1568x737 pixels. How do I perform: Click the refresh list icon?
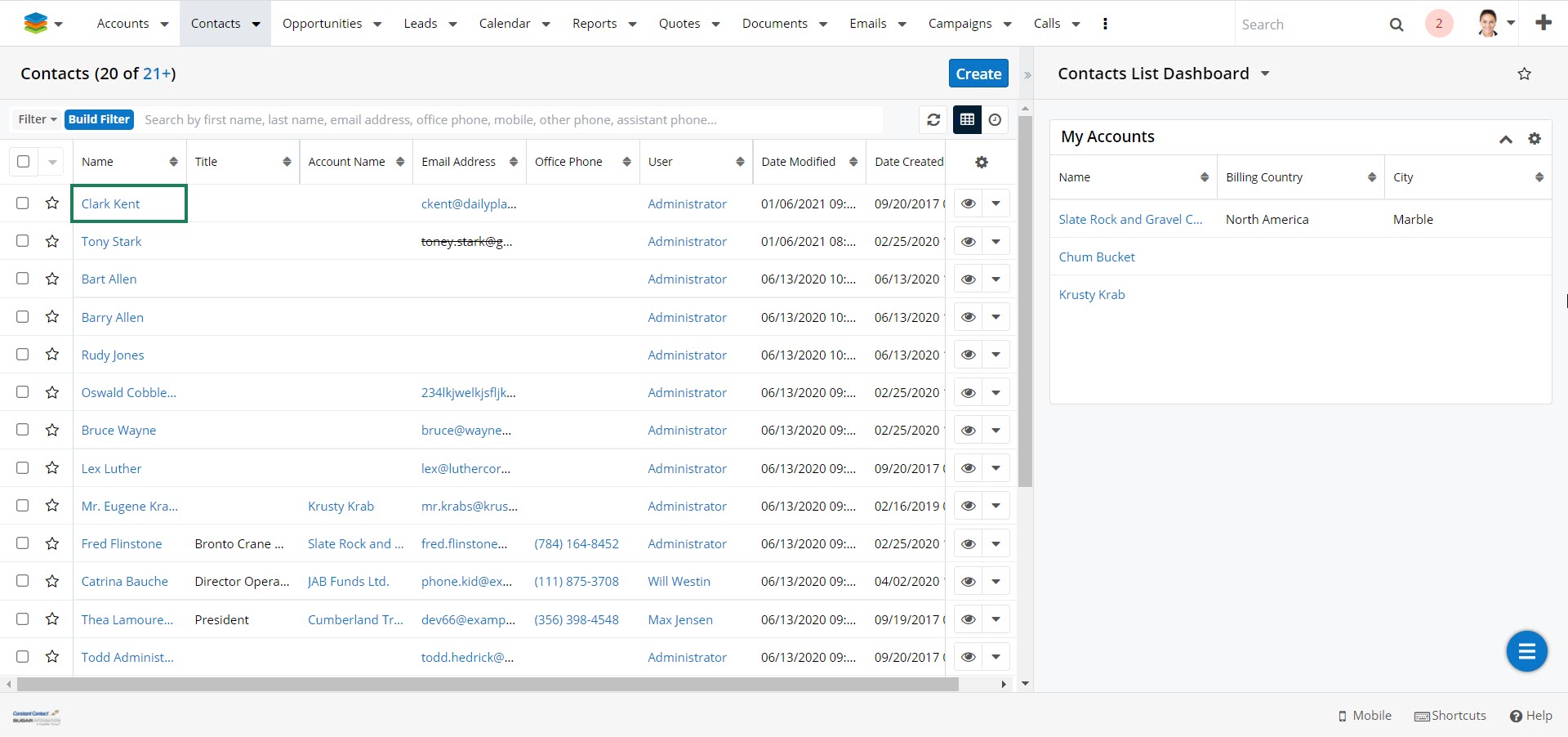933,119
